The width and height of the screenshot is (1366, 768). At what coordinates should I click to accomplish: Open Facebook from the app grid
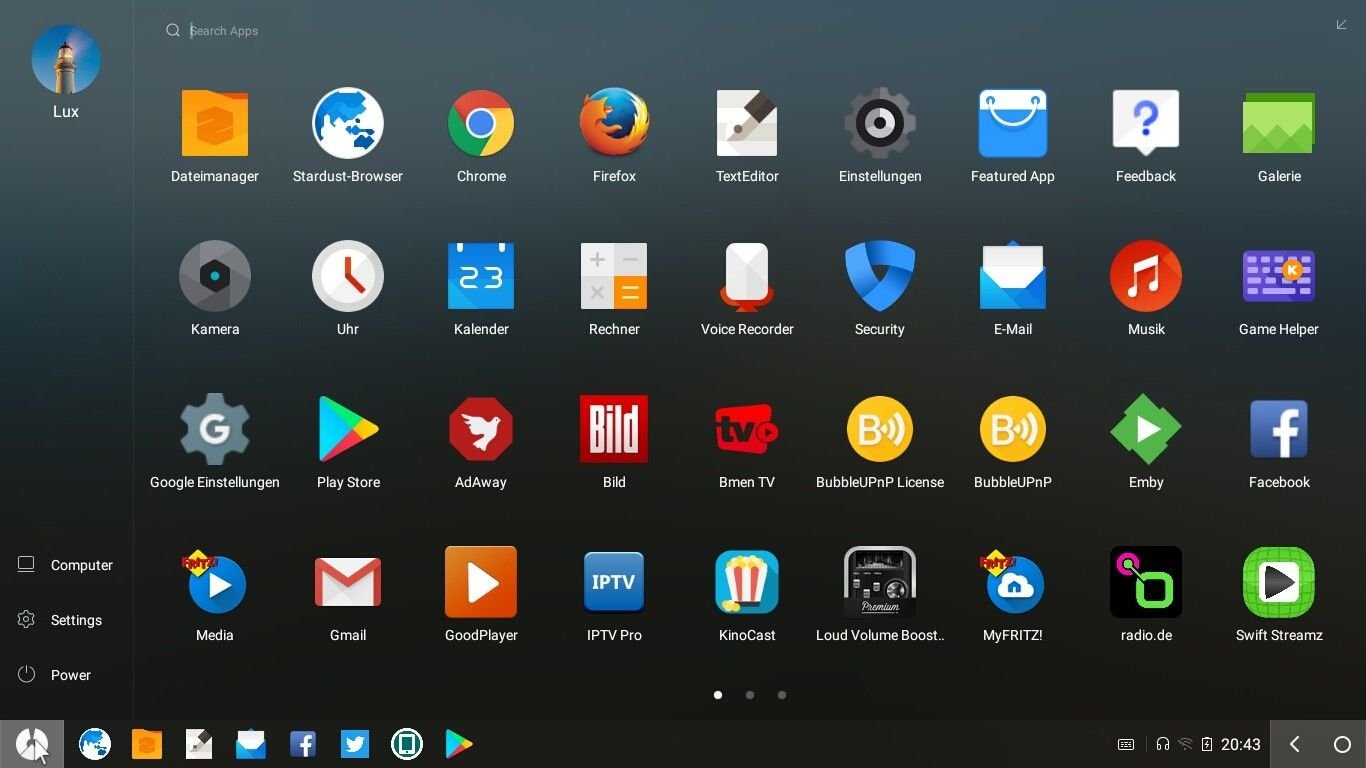1279,429
